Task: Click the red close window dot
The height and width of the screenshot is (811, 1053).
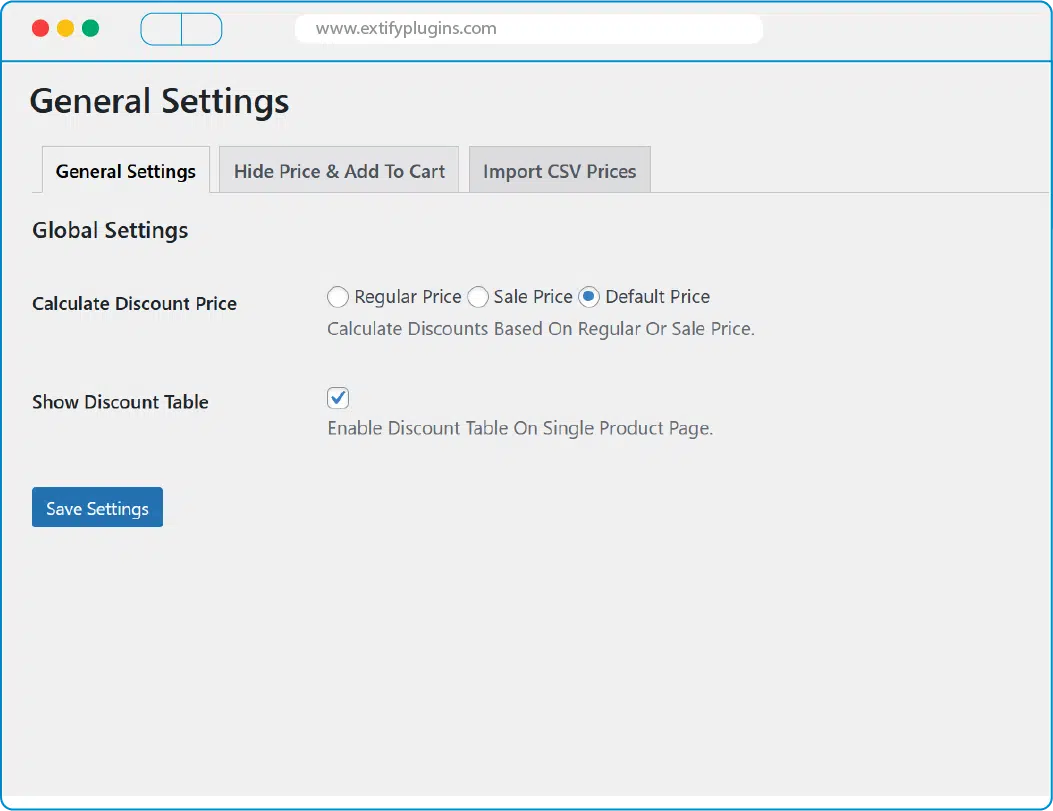Action: click(40, 28)
